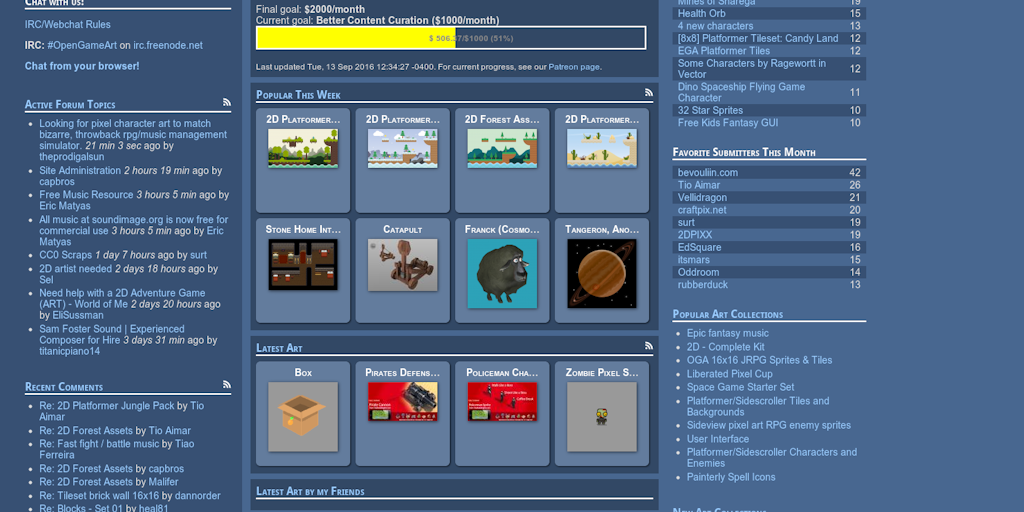Viewport: 1024px width, 512px height.
Task: Open IRC/Webchat Rules link
Action: tap(68, 25)
